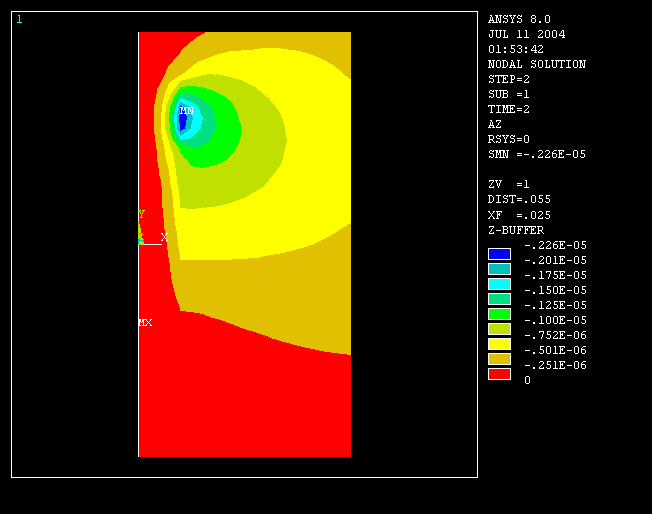Click the 'TIME=2' text

pos(509,109)
